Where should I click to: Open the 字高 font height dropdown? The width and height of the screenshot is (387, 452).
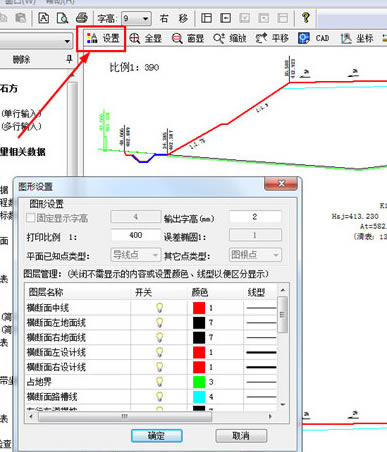145,18
